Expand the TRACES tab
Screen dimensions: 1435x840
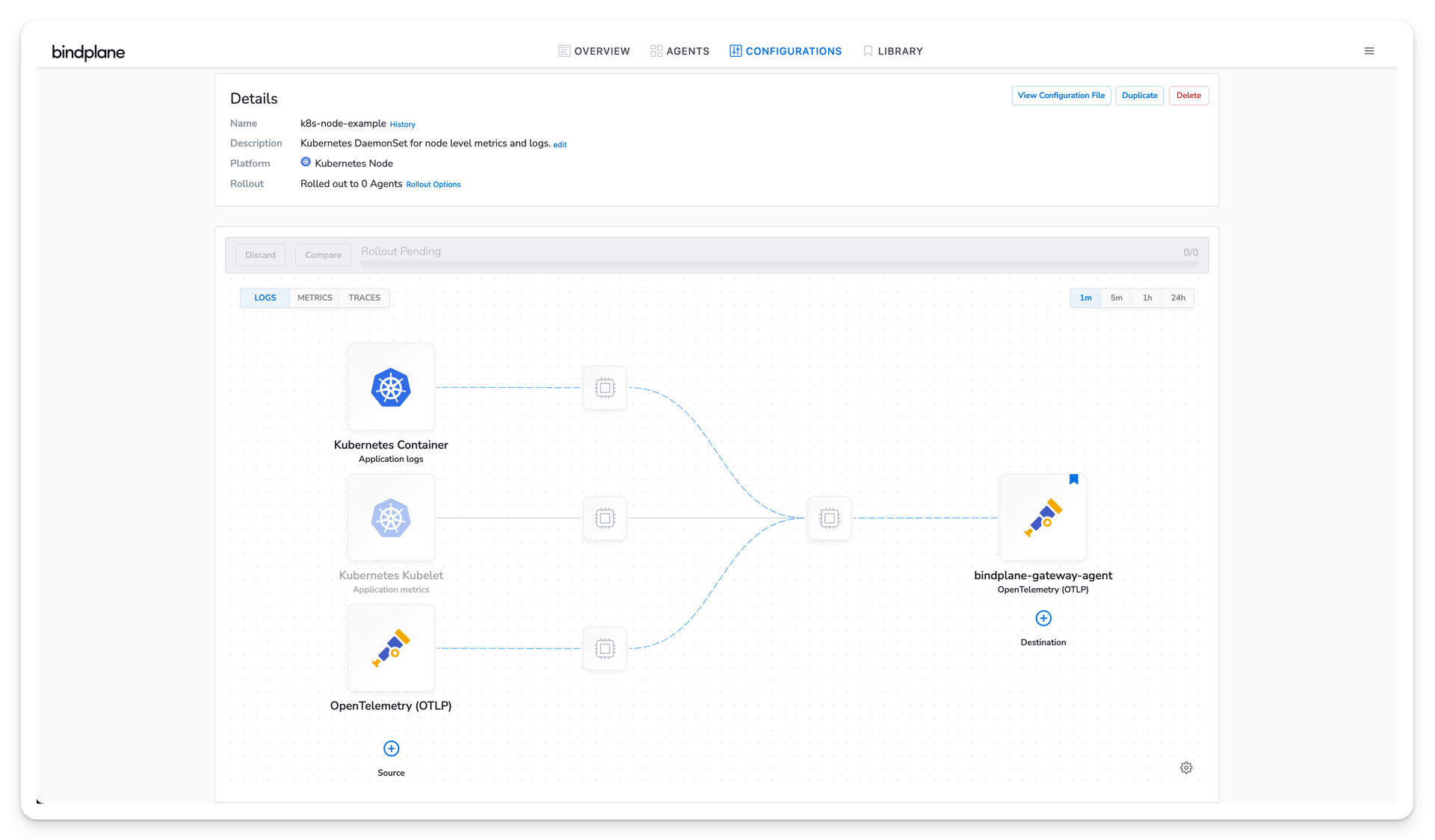click(x=364, y=297)
